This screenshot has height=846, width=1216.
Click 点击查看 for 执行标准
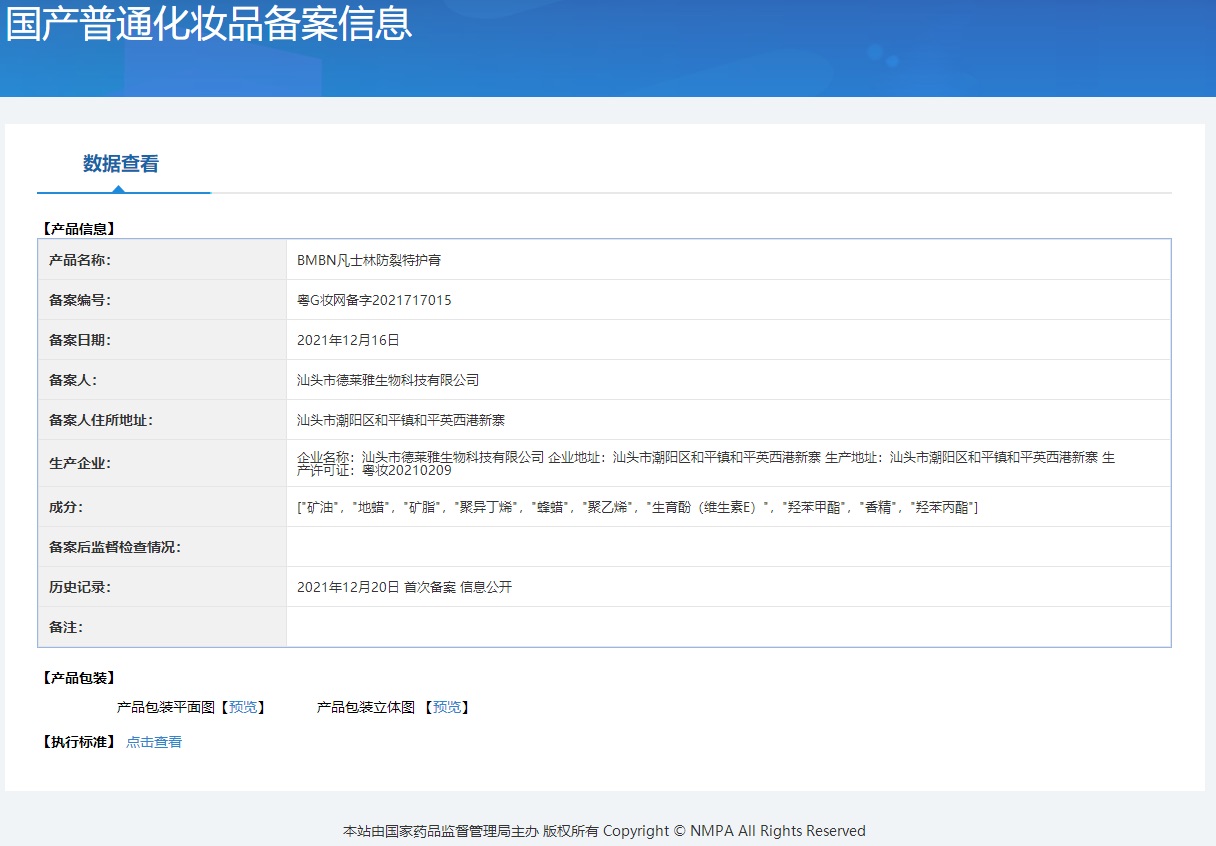154,742
